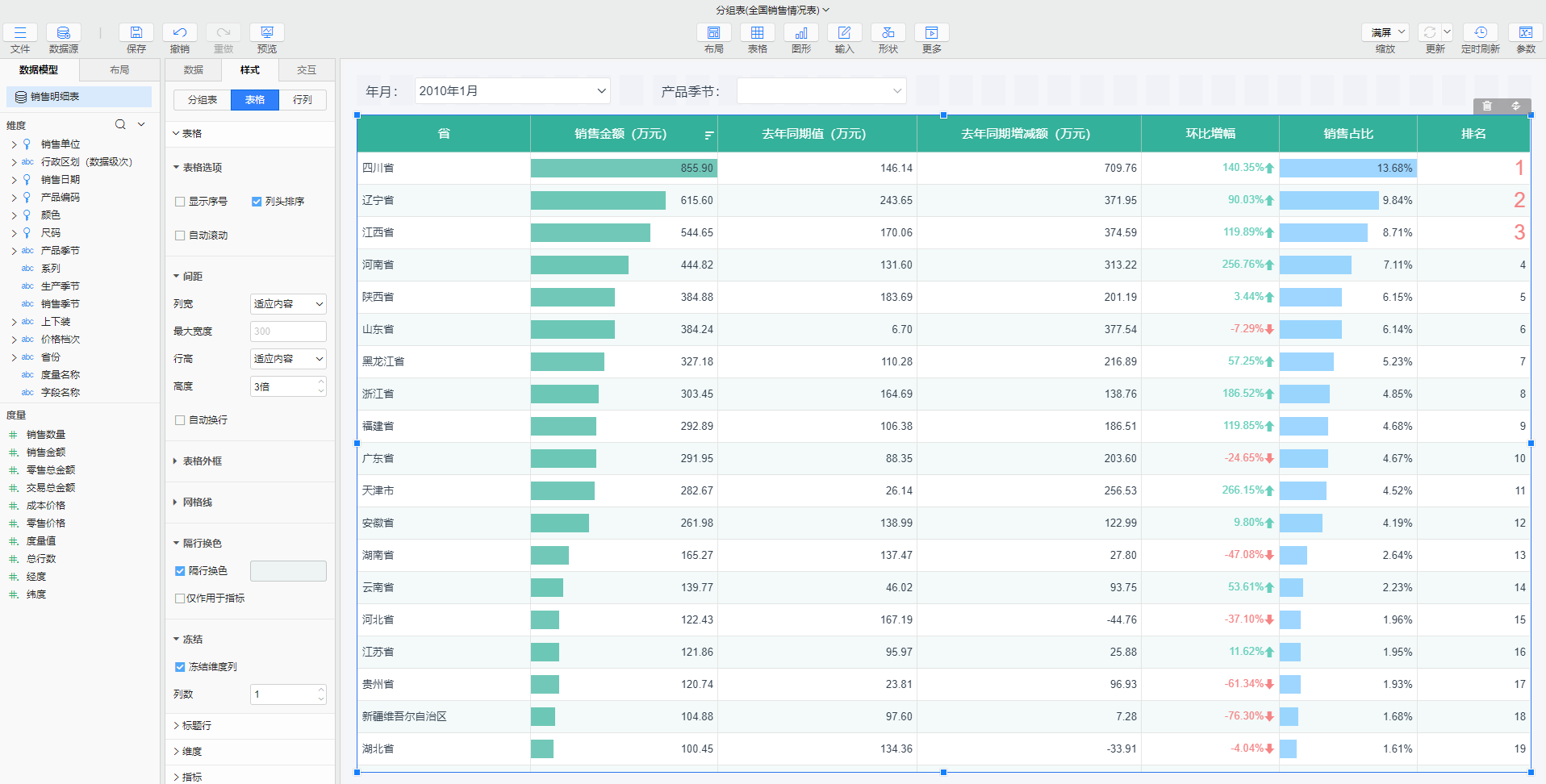This screenshot has width=1546, height=784.
Task: Switch to the left panel 布局 tab
Action: (x=119, y=70)
